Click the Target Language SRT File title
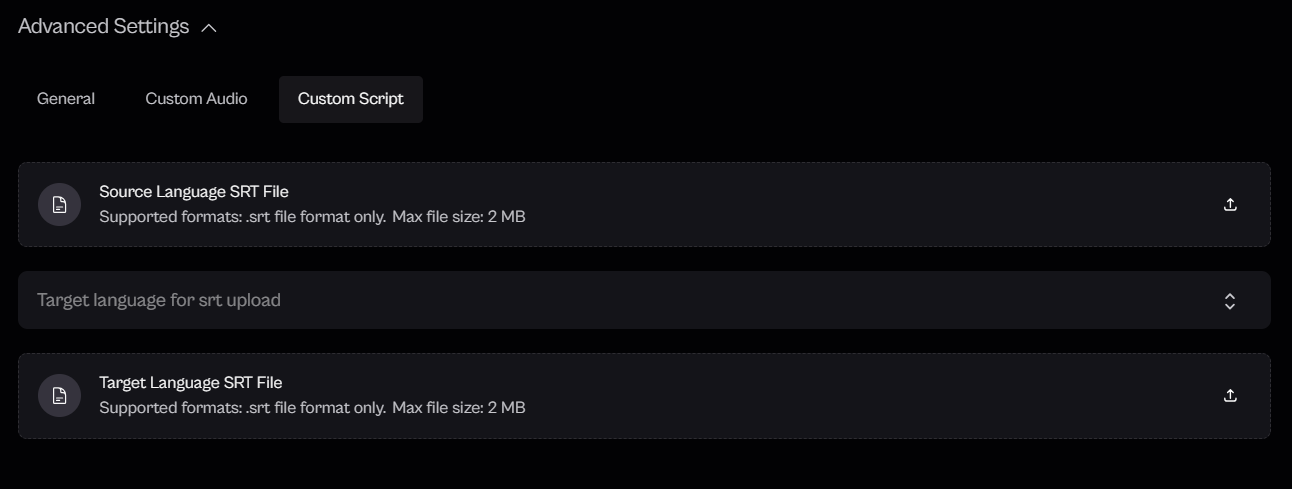Viewport: 1292px width, 489px height. (x=191, y=382)
